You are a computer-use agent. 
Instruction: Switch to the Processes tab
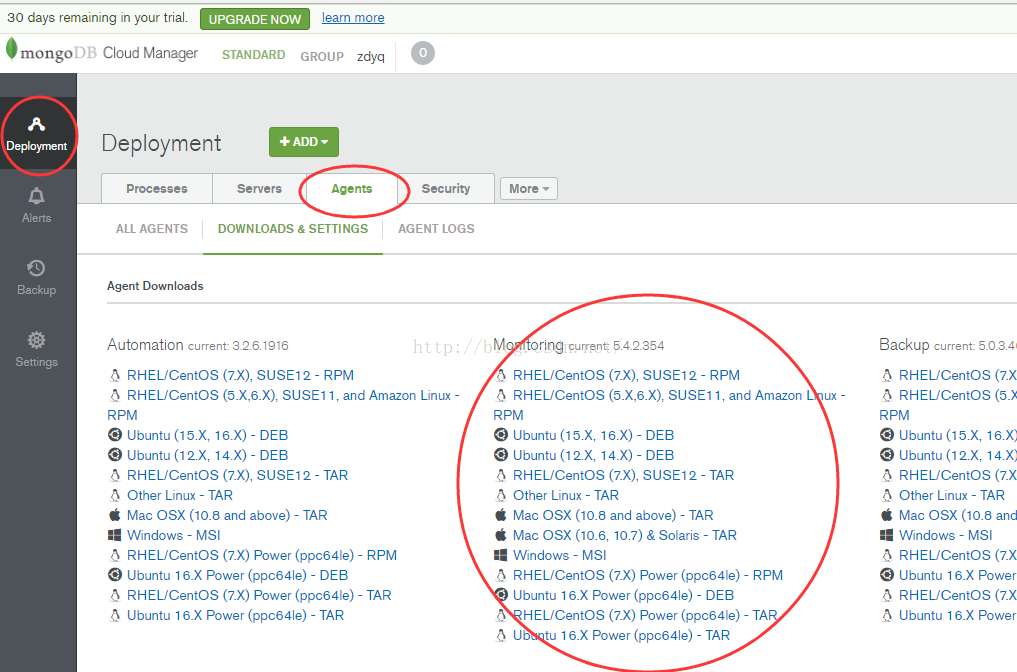pyautogui.click(x=157, y=189)
